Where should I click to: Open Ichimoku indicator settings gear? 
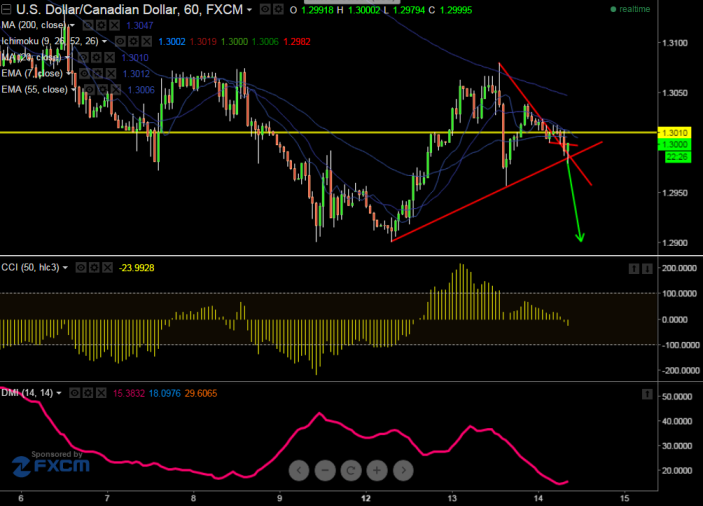(x=134, y=42)
